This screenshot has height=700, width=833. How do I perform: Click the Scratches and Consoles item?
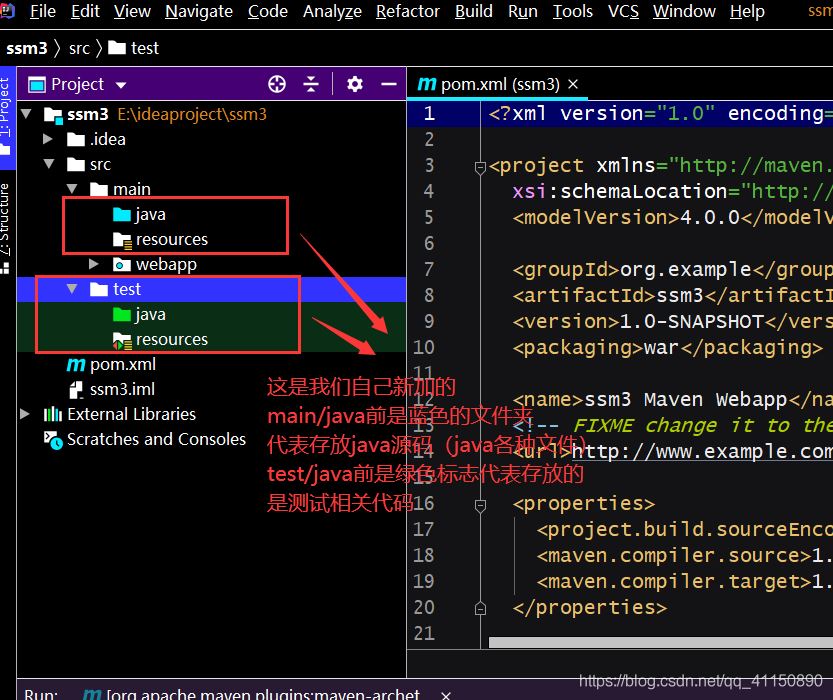point(156,439)
